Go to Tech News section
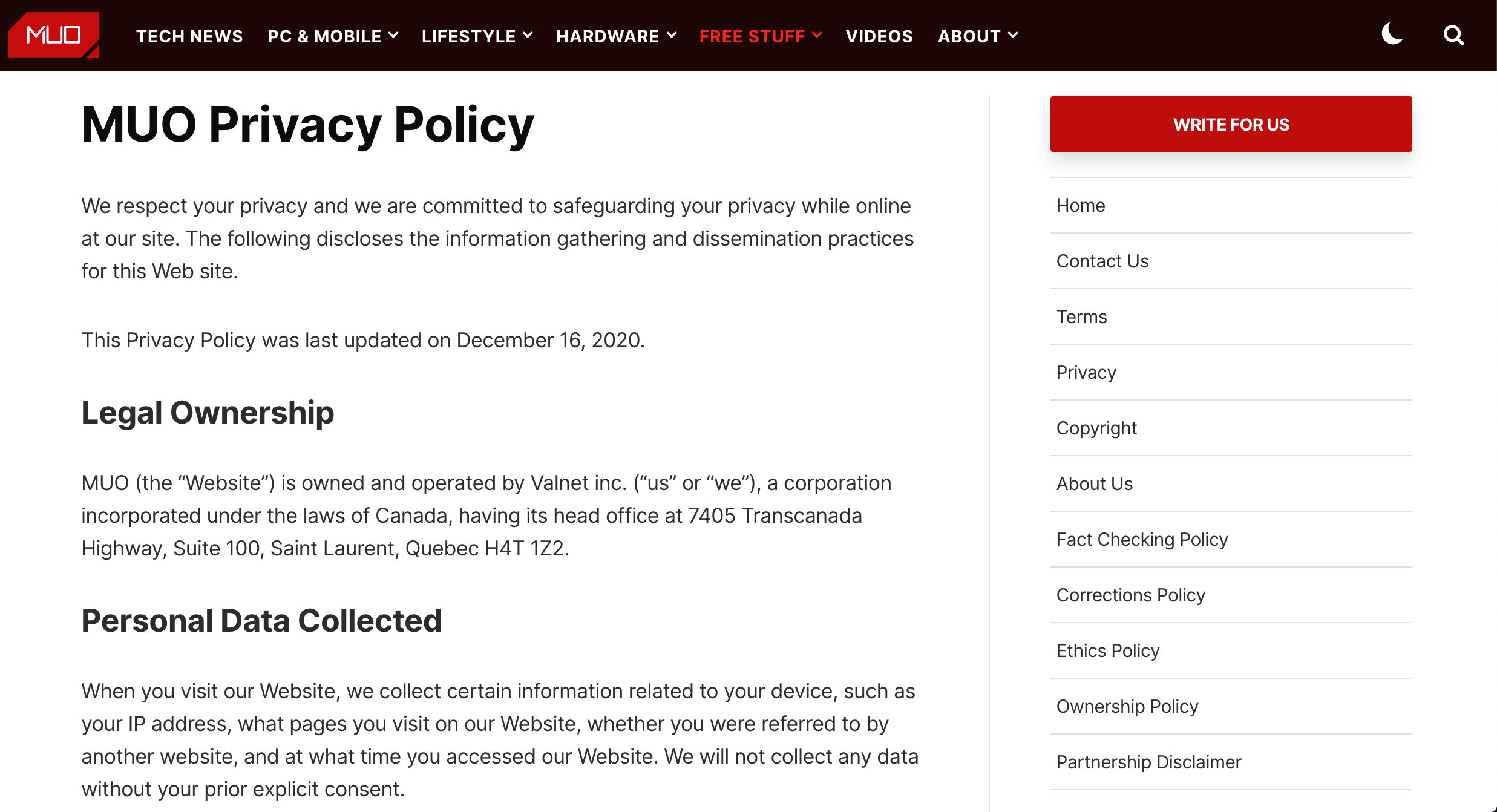 189,36
